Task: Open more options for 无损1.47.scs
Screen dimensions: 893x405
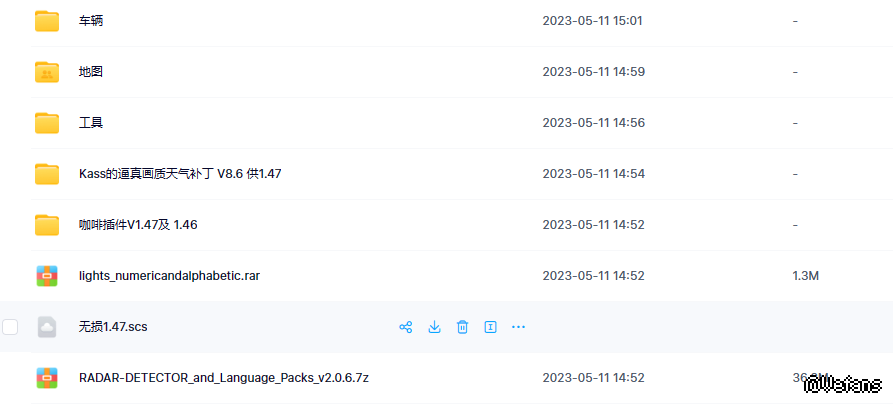Action: point(518,327)
